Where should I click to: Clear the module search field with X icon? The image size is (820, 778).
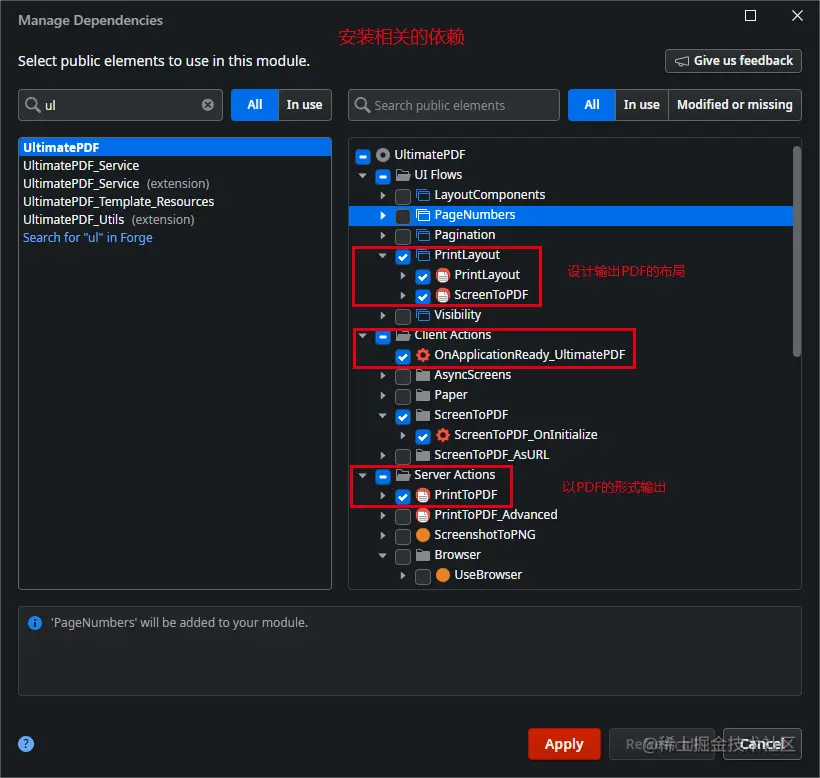208,105
